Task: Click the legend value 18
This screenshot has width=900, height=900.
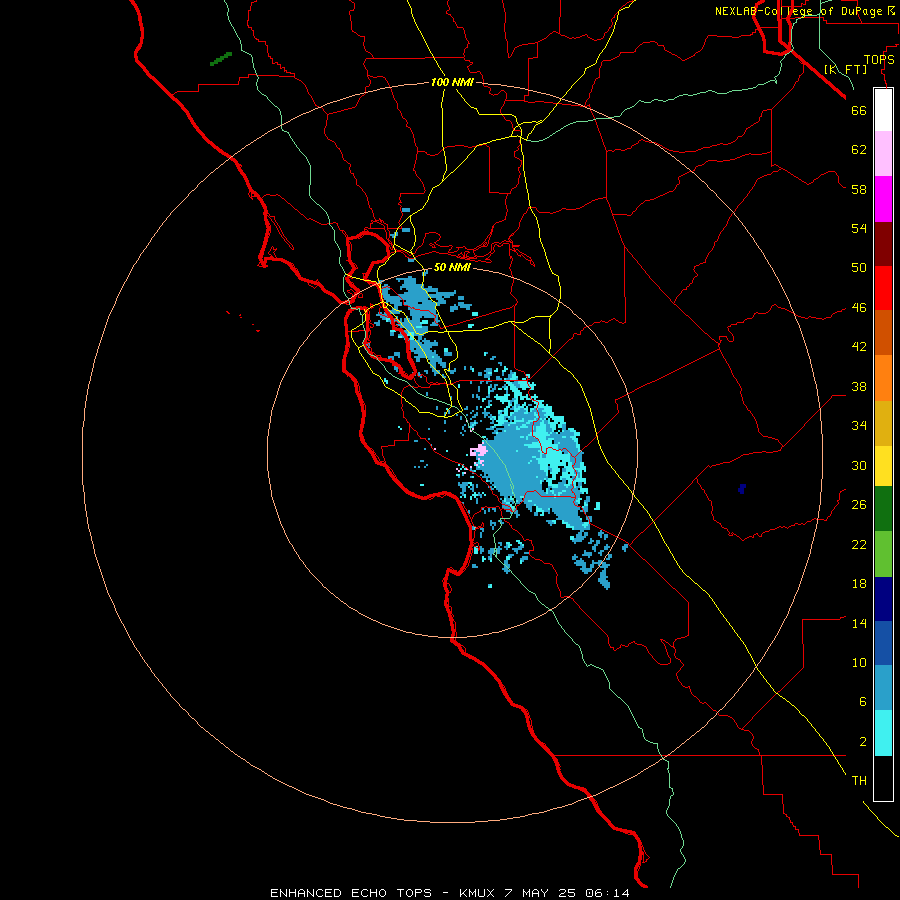Action: tap(859, 584)
